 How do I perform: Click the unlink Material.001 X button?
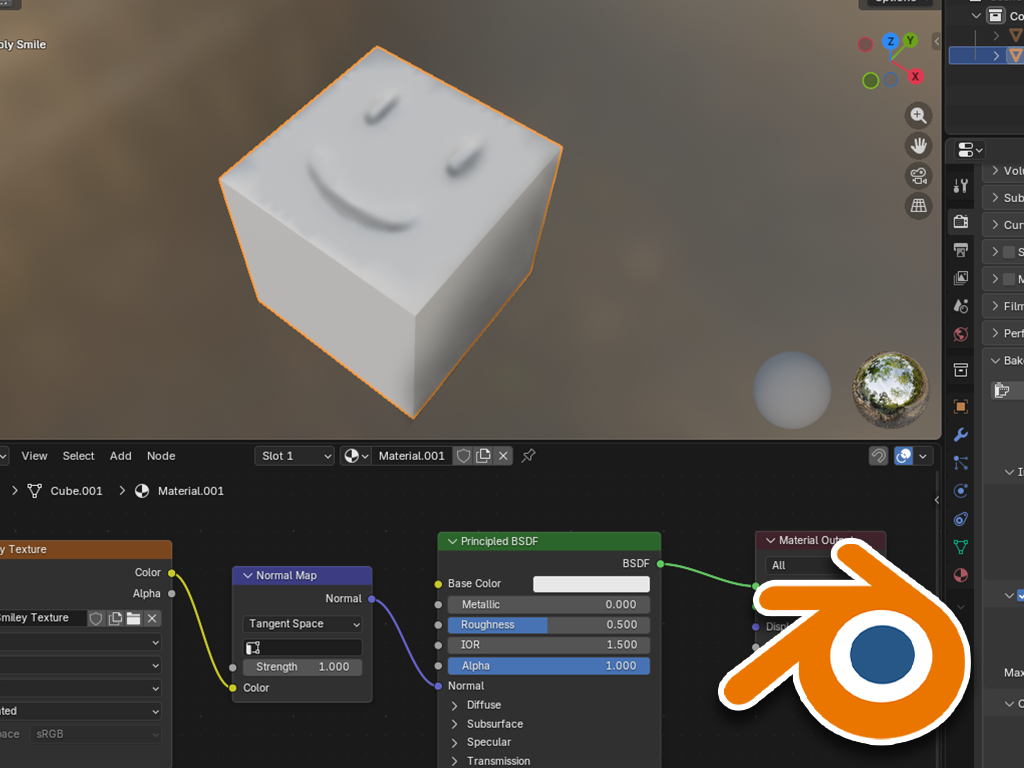[x=503, y=456]
